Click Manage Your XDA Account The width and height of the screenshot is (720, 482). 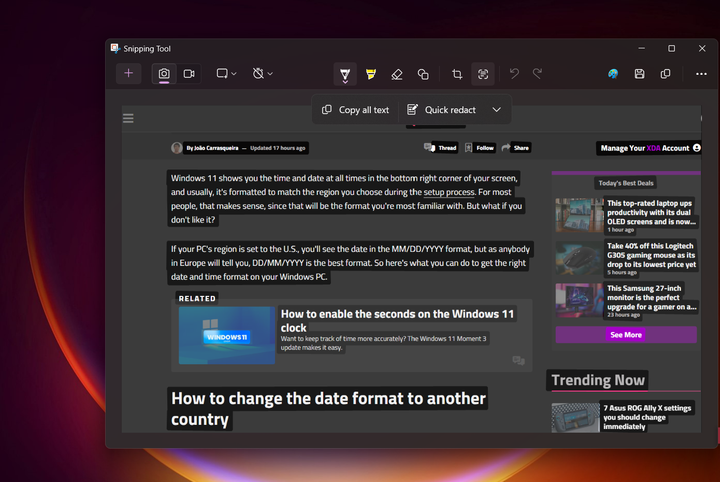[650, 148]
